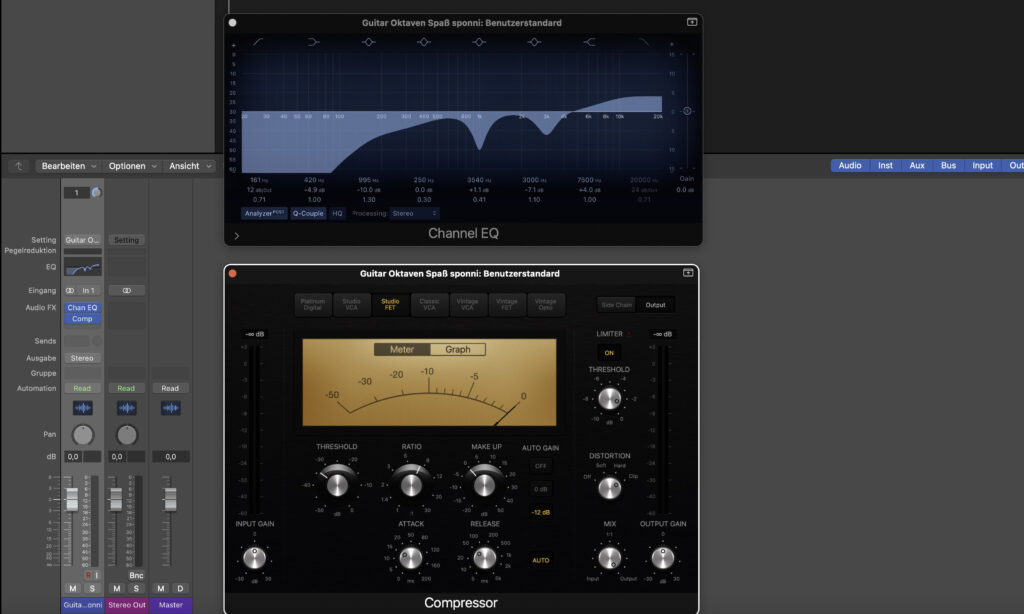Viewport: 1024px width, 614px height.
Task: Click the compressor Attack knob
Action: (411, 558)
